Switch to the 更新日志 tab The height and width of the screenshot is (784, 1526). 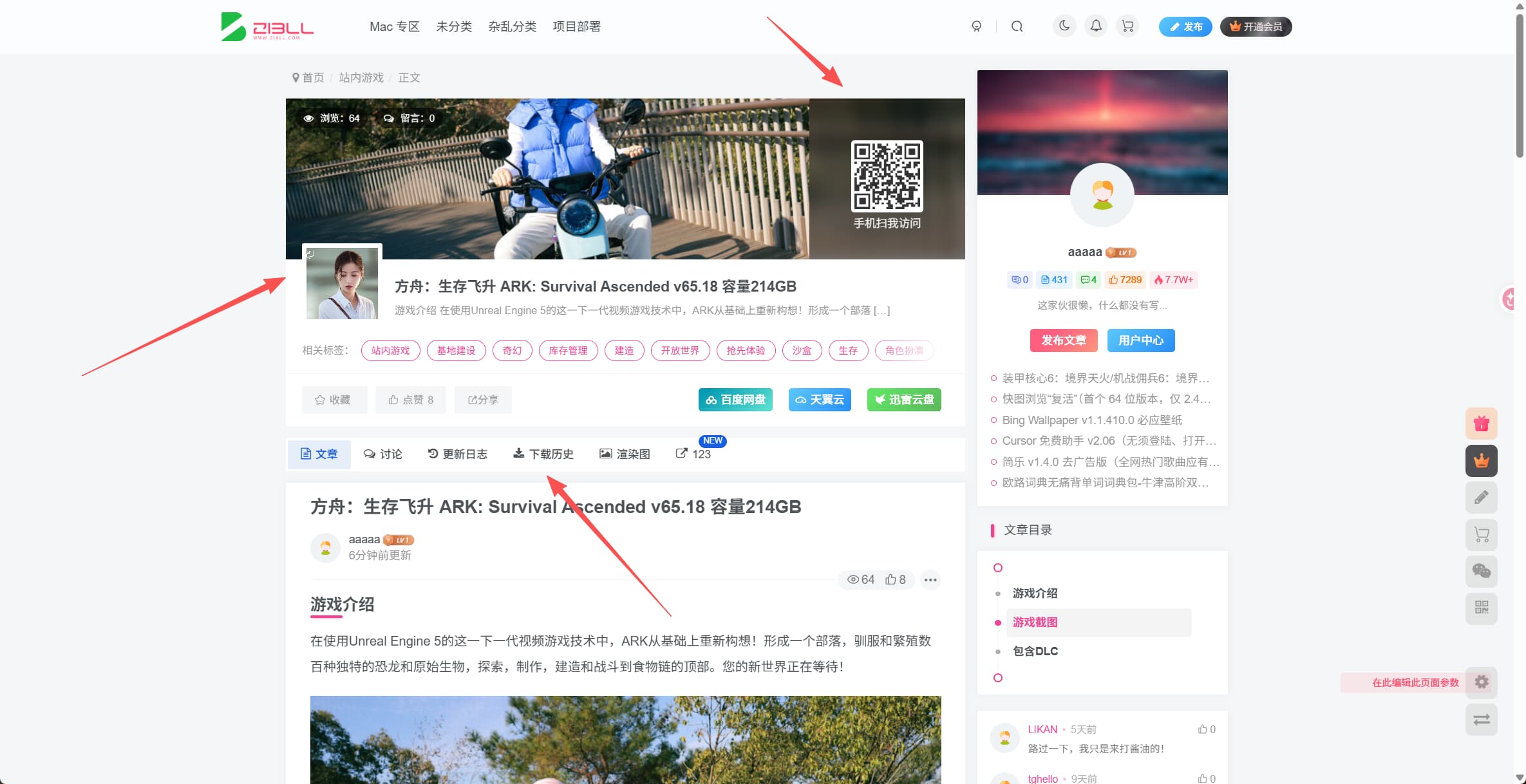coord(458,454)
